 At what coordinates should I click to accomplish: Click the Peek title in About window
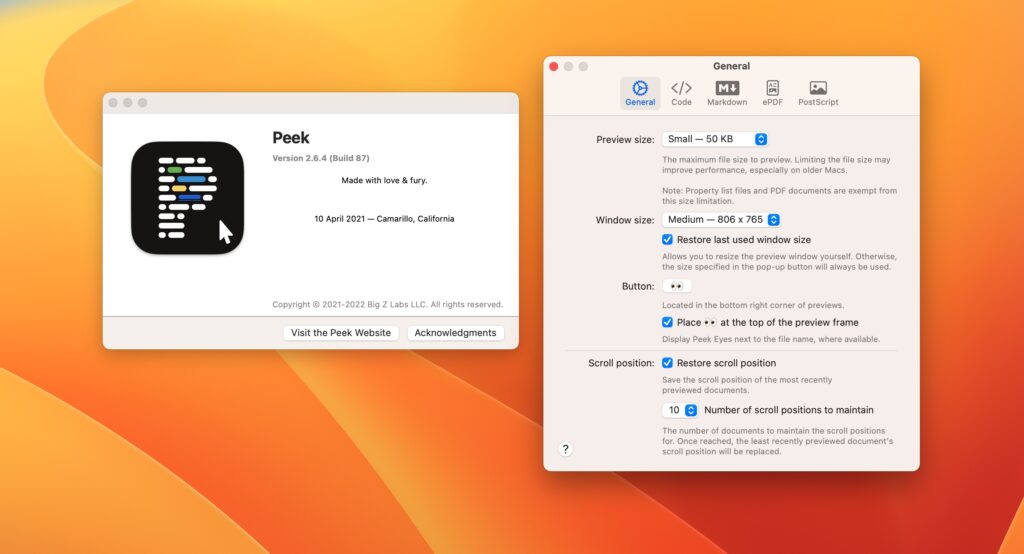tap(291, 138)
